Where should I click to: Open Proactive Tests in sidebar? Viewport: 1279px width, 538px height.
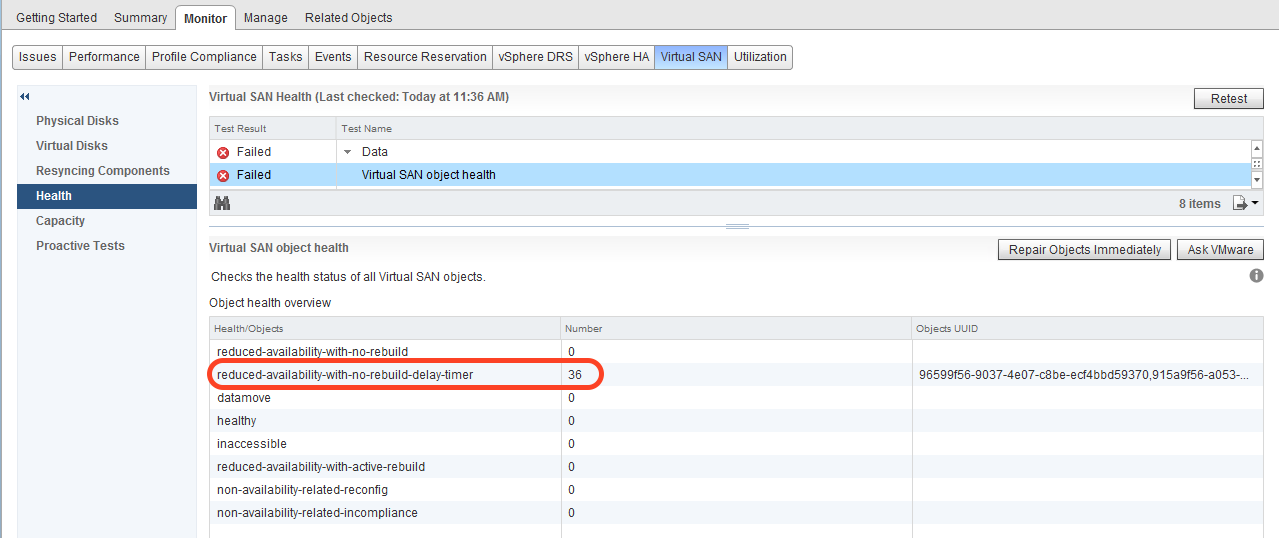click(x=80, y=246)
